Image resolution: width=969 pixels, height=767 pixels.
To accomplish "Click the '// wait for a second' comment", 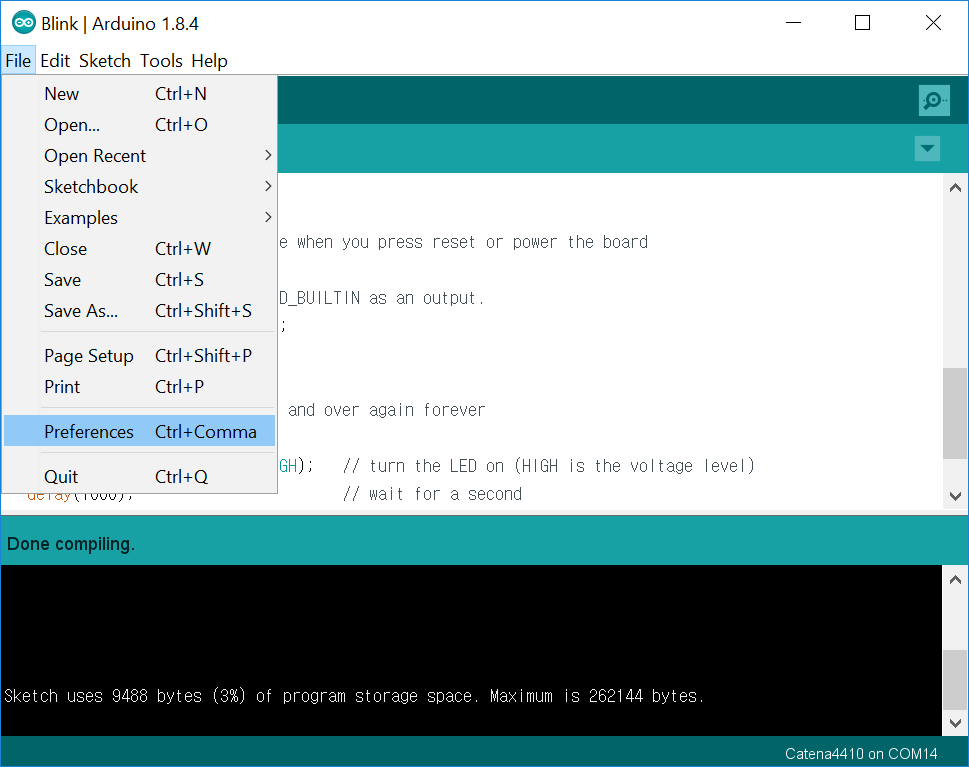I will click(x=433, y=494).
